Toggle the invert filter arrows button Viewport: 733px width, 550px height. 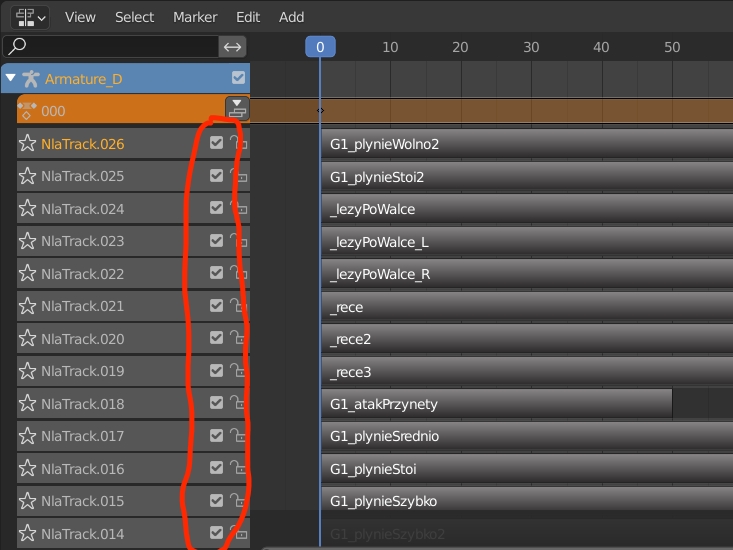(232, 47)
